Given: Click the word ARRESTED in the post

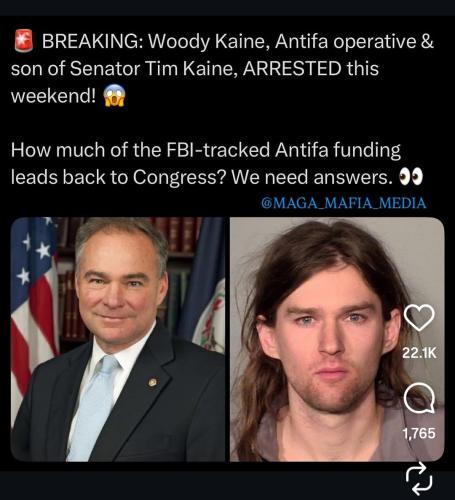Looking at the screenshot, I should [x=292, y=69].
